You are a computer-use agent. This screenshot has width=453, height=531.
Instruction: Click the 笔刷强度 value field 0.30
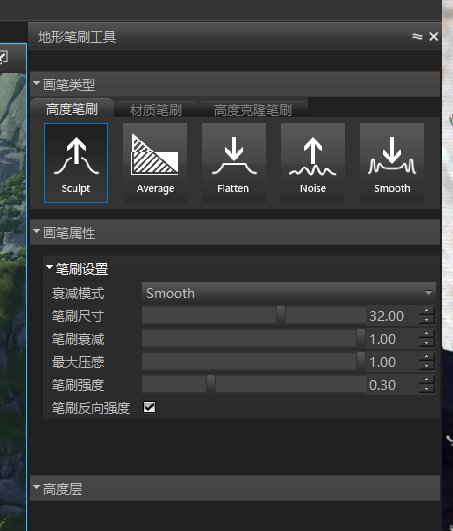tap(393, 385)
